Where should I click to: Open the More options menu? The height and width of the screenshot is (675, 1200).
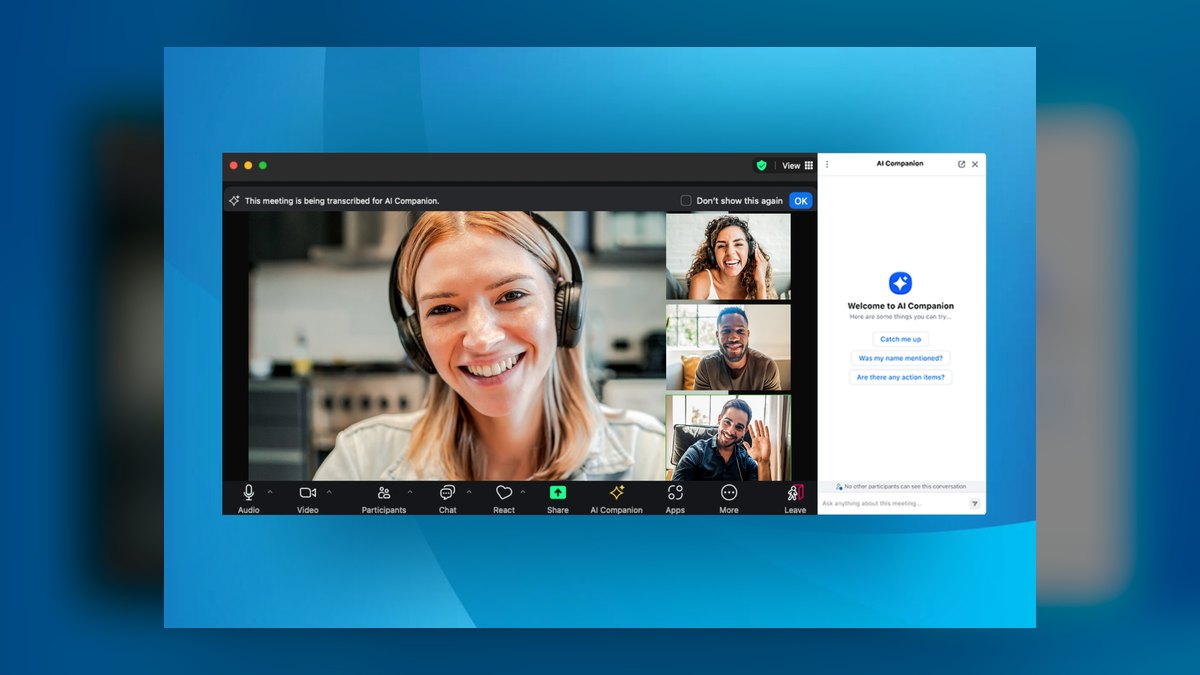pos(729,492)
